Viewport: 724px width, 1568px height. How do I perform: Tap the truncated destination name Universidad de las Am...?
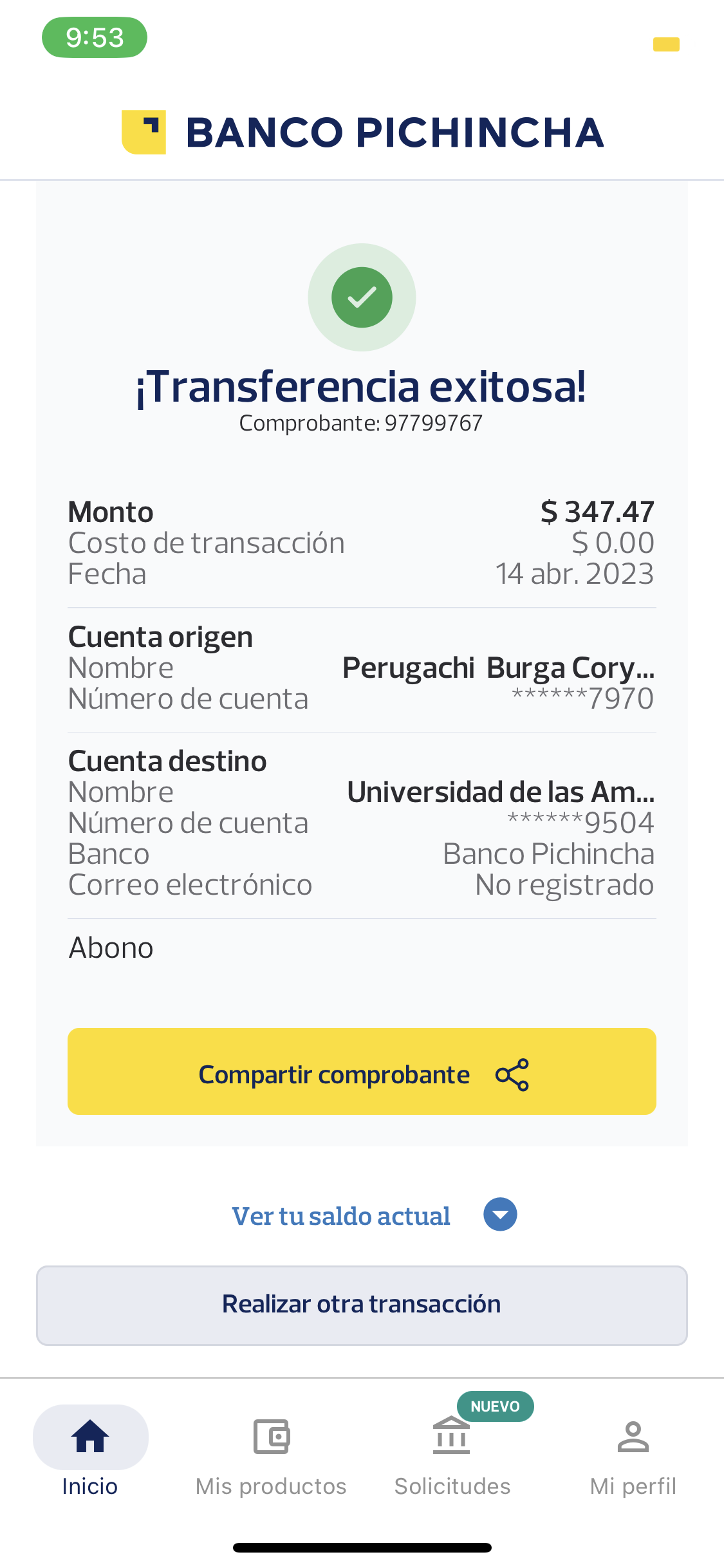click(x=501, y=792)
